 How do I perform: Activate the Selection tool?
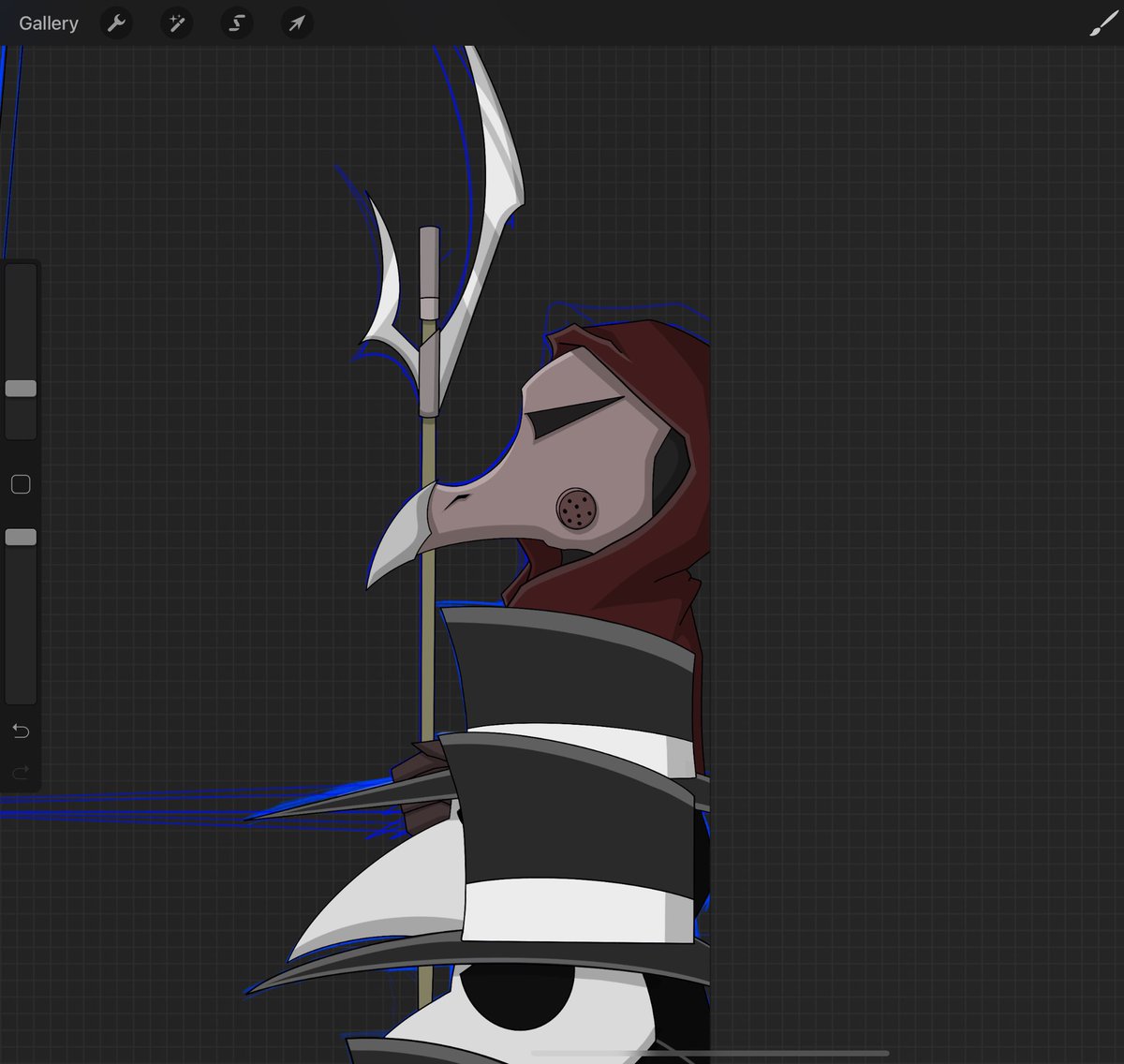coord(236,23)
